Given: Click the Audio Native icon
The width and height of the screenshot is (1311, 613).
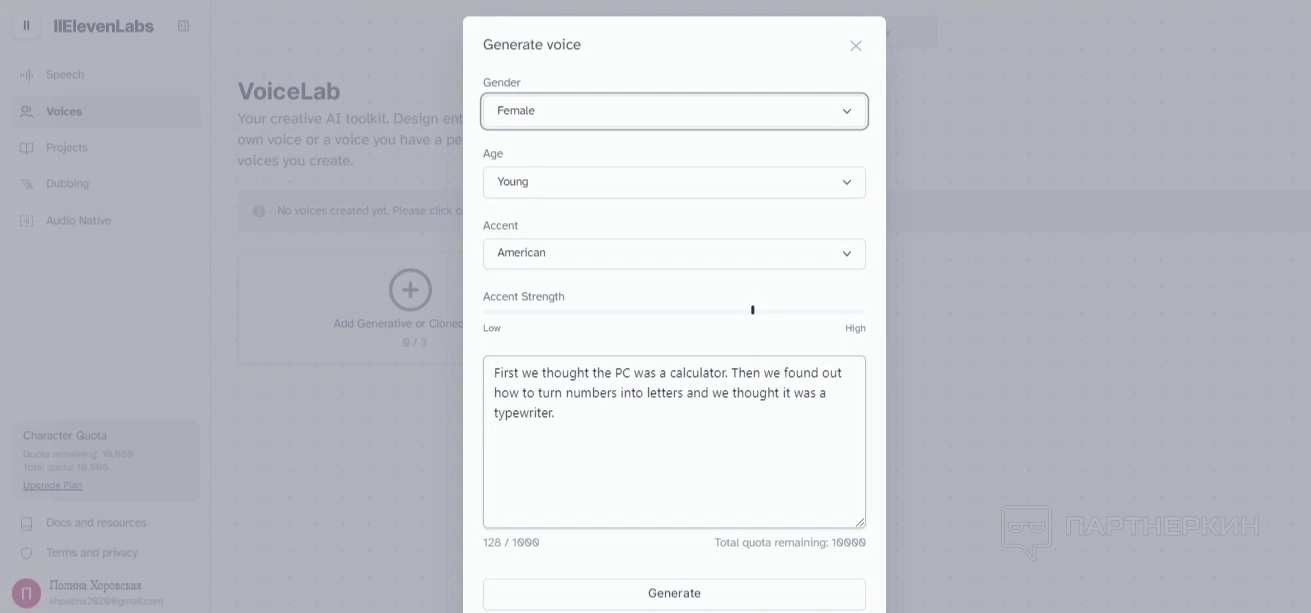Looking at the screenshot, I should [x=27, y=221].
